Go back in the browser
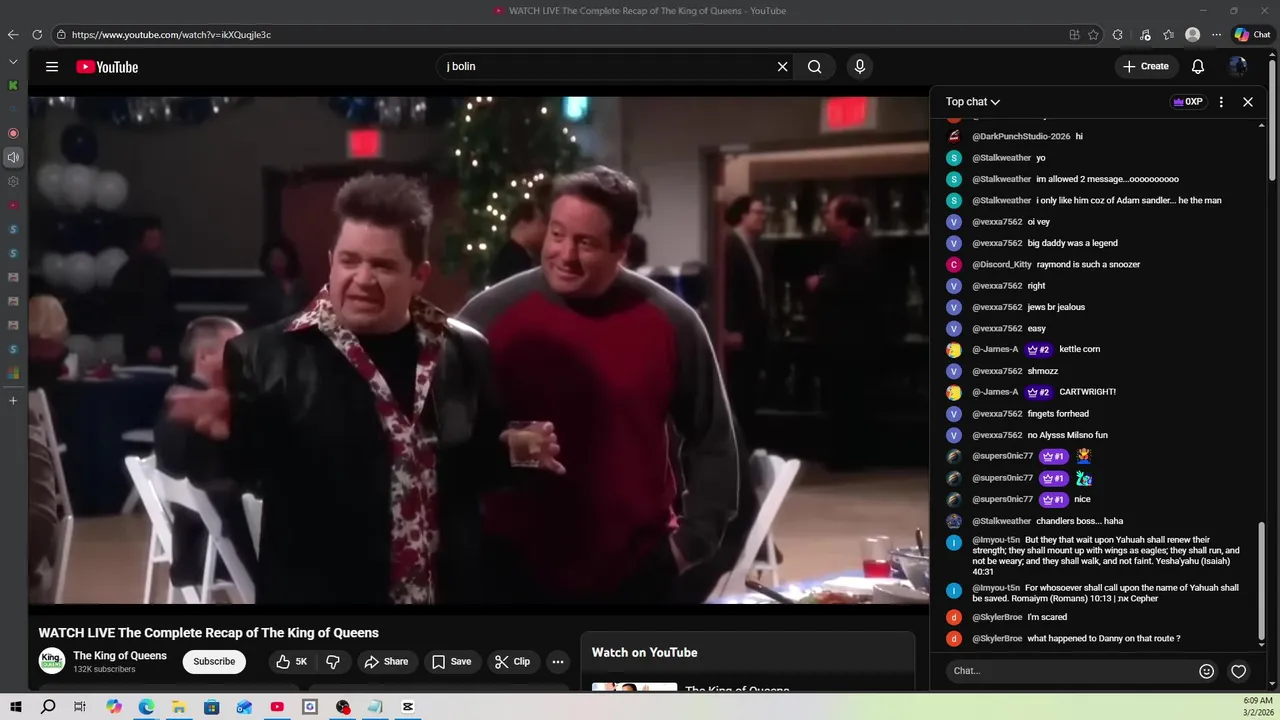Viewport: 1280px width, 720px height. point(13,34)
